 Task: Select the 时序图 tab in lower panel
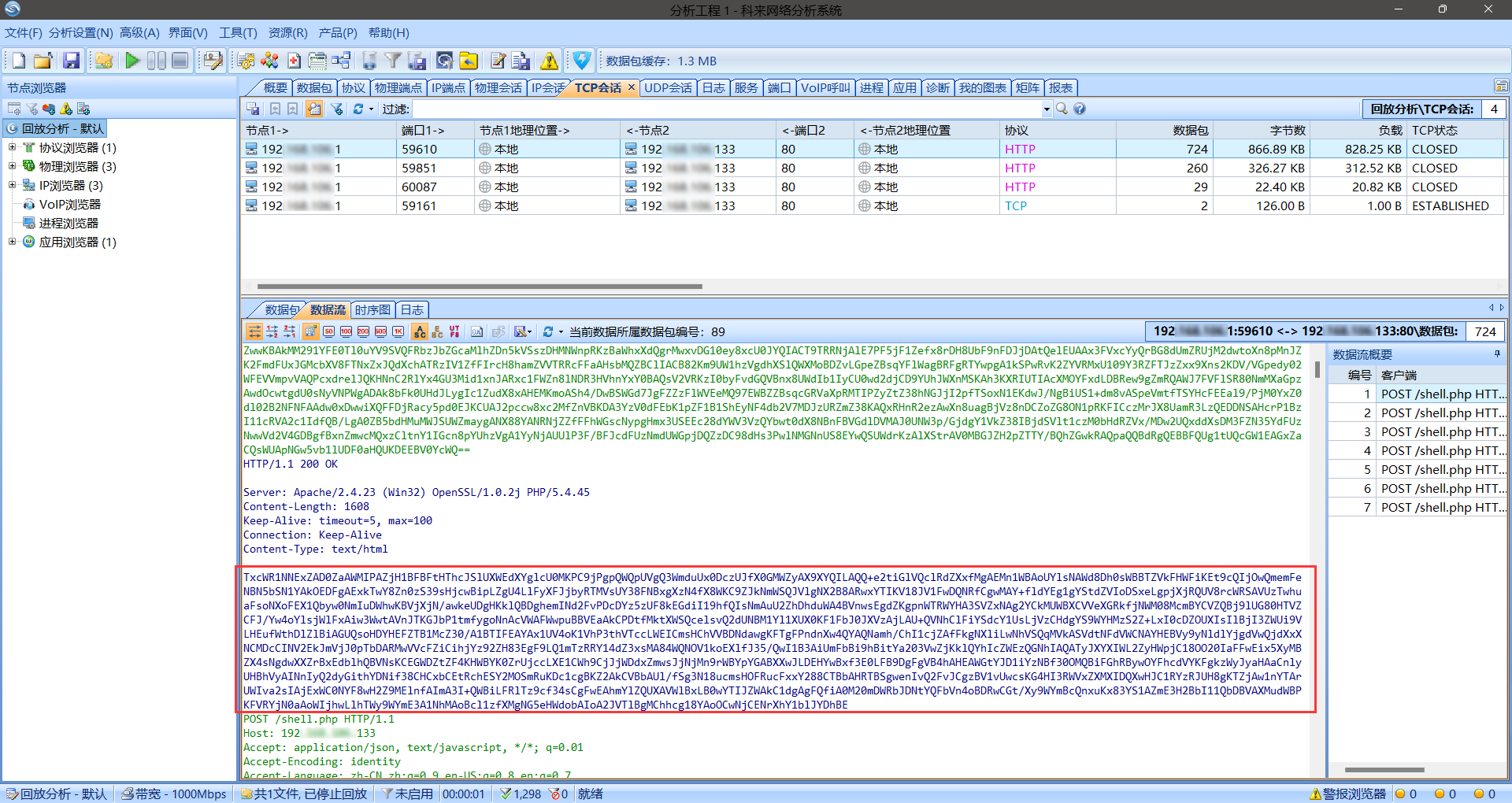[372, 309]
